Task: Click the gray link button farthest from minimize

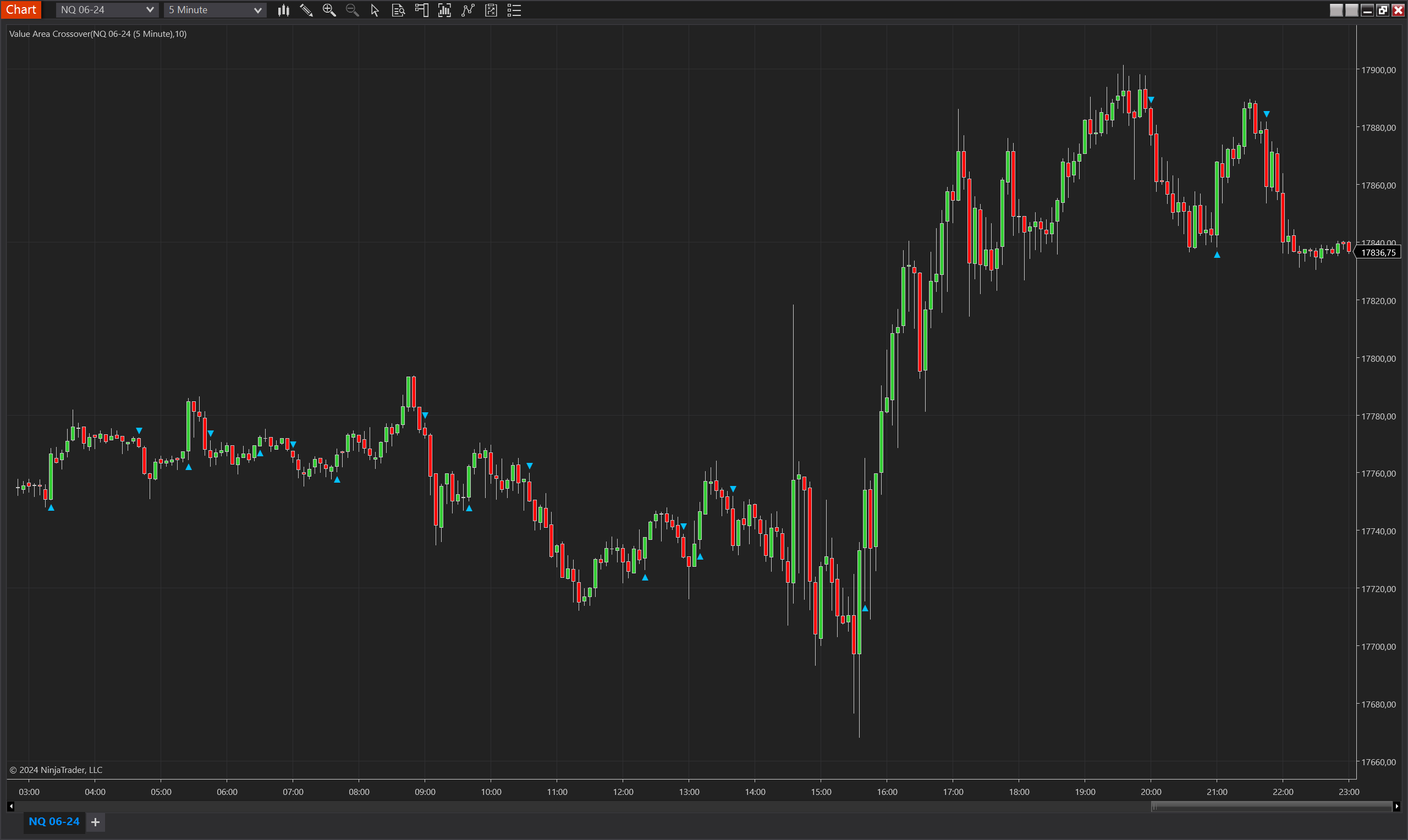Action: click(x=1336, y=10)
